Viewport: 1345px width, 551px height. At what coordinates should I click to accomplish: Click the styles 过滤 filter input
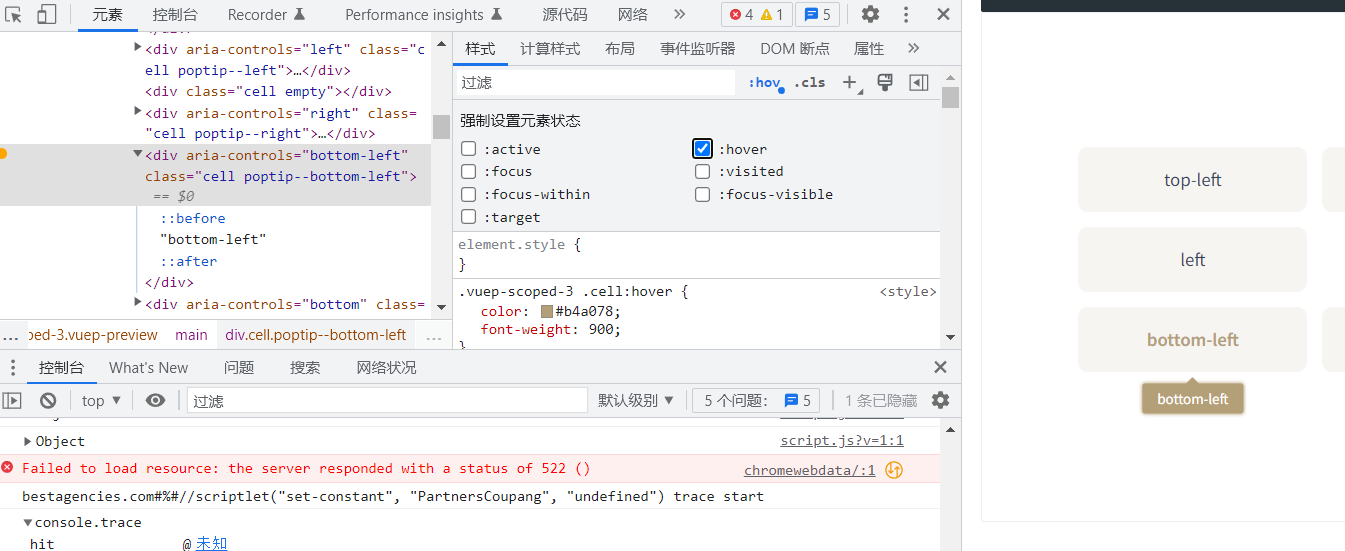[596, 82]
